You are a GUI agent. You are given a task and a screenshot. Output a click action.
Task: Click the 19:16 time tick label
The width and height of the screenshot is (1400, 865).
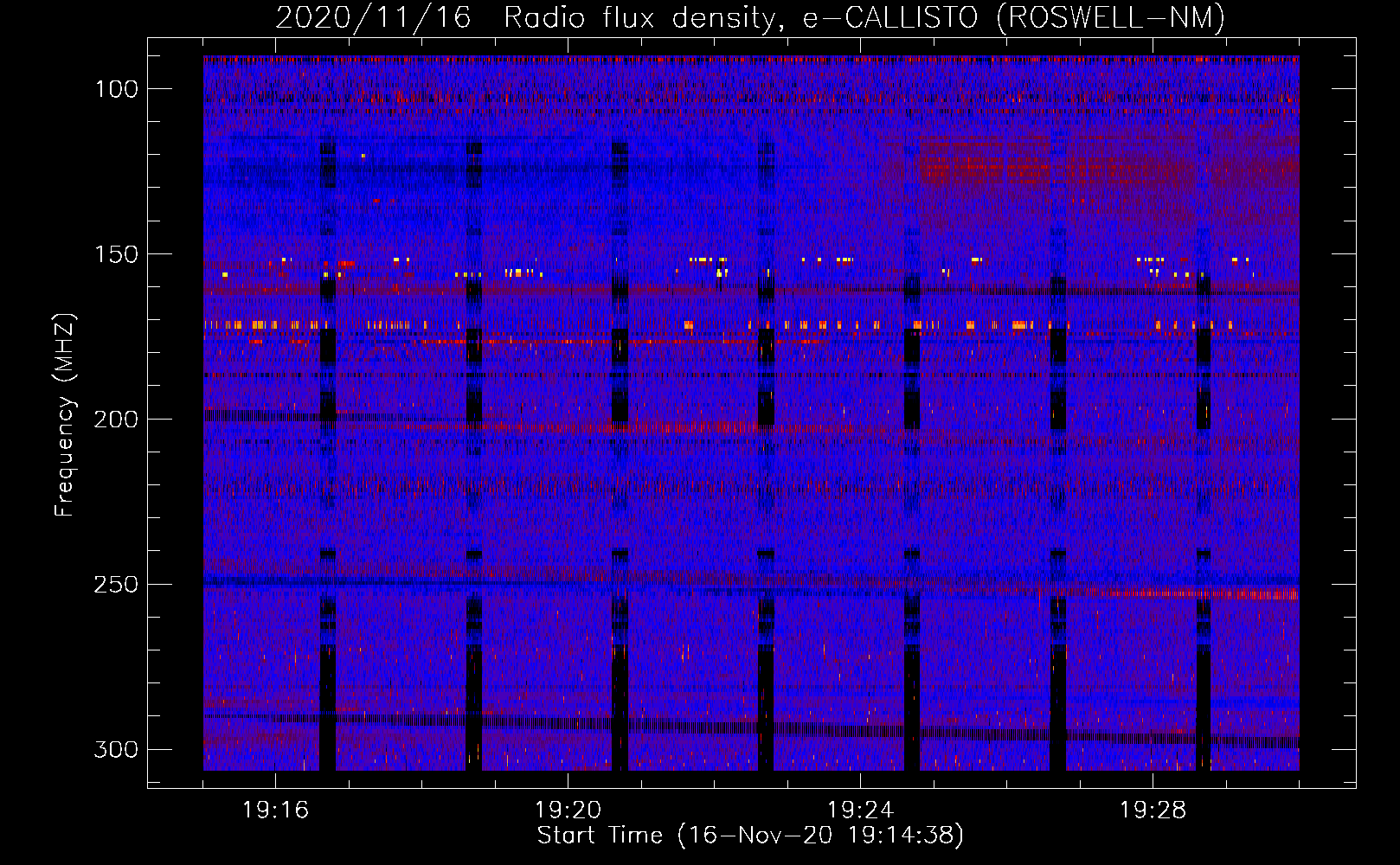click(x=275, y=811)
